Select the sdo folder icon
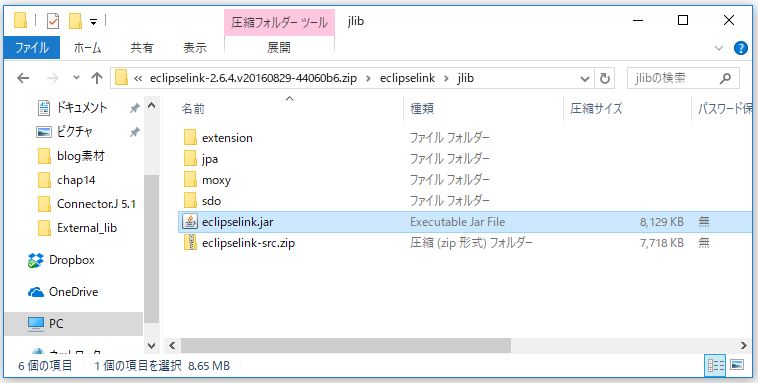 [x=190, y=200]
